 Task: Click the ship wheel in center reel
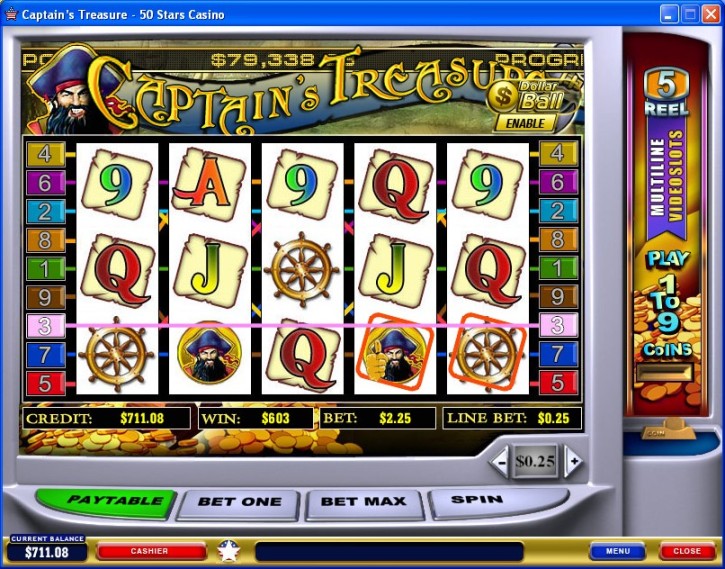point(302,269)
